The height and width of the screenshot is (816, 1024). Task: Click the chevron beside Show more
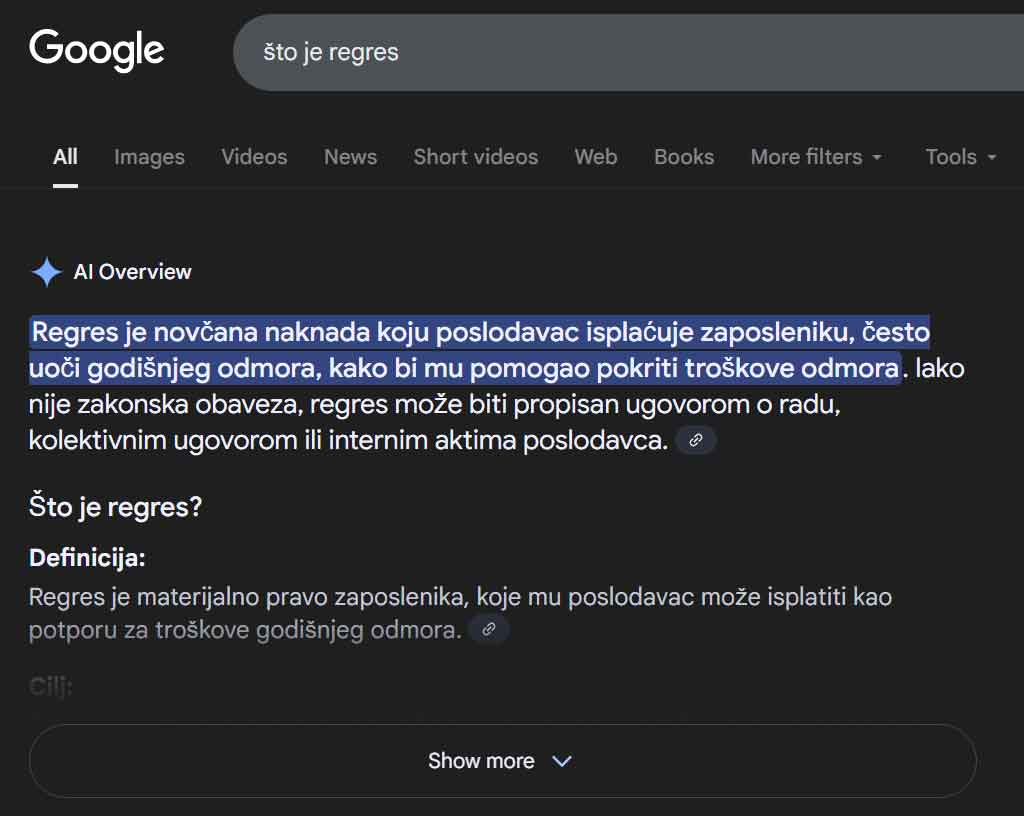click(562, 761)
